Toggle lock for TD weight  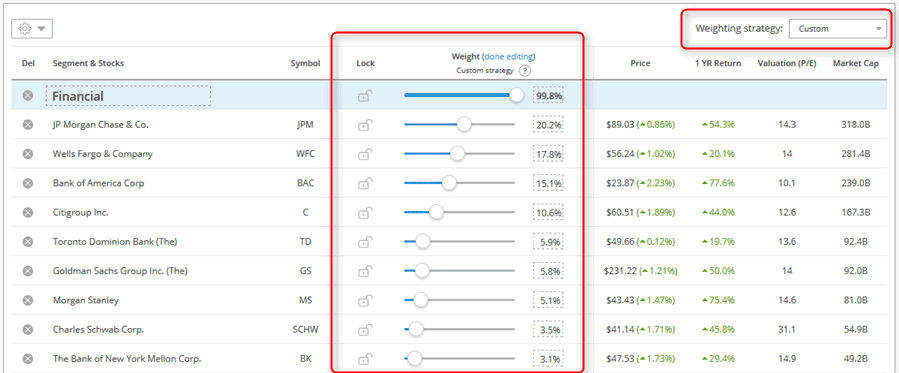click(365, 242)
